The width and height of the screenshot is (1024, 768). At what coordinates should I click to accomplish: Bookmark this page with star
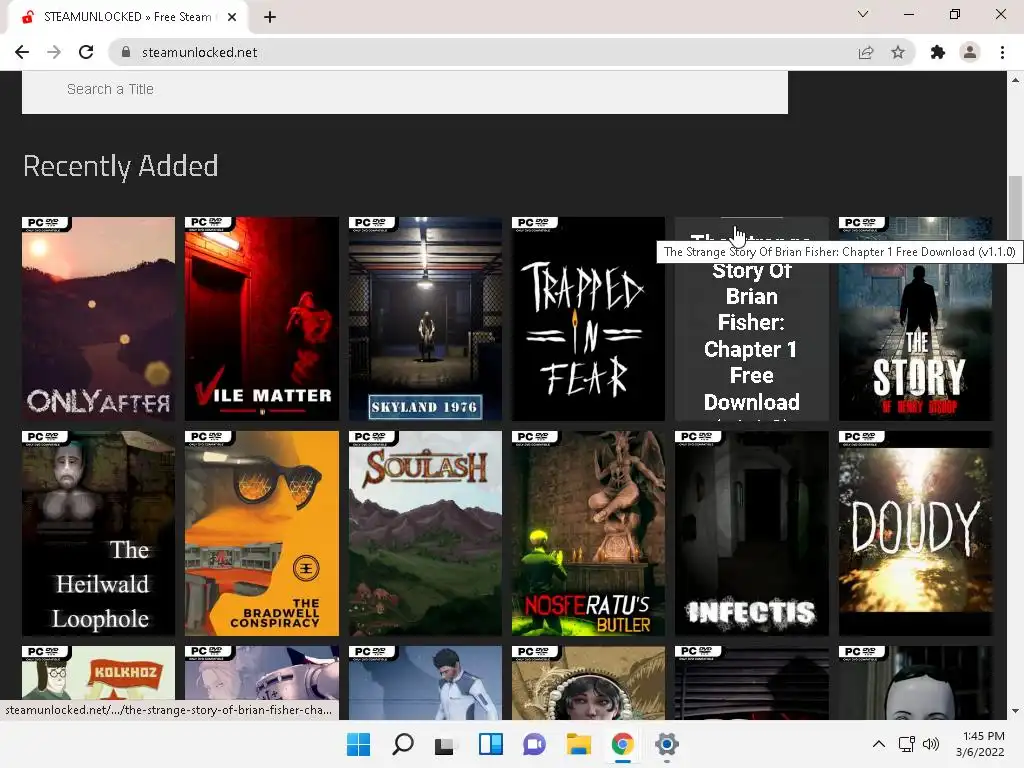coord(898,52)
